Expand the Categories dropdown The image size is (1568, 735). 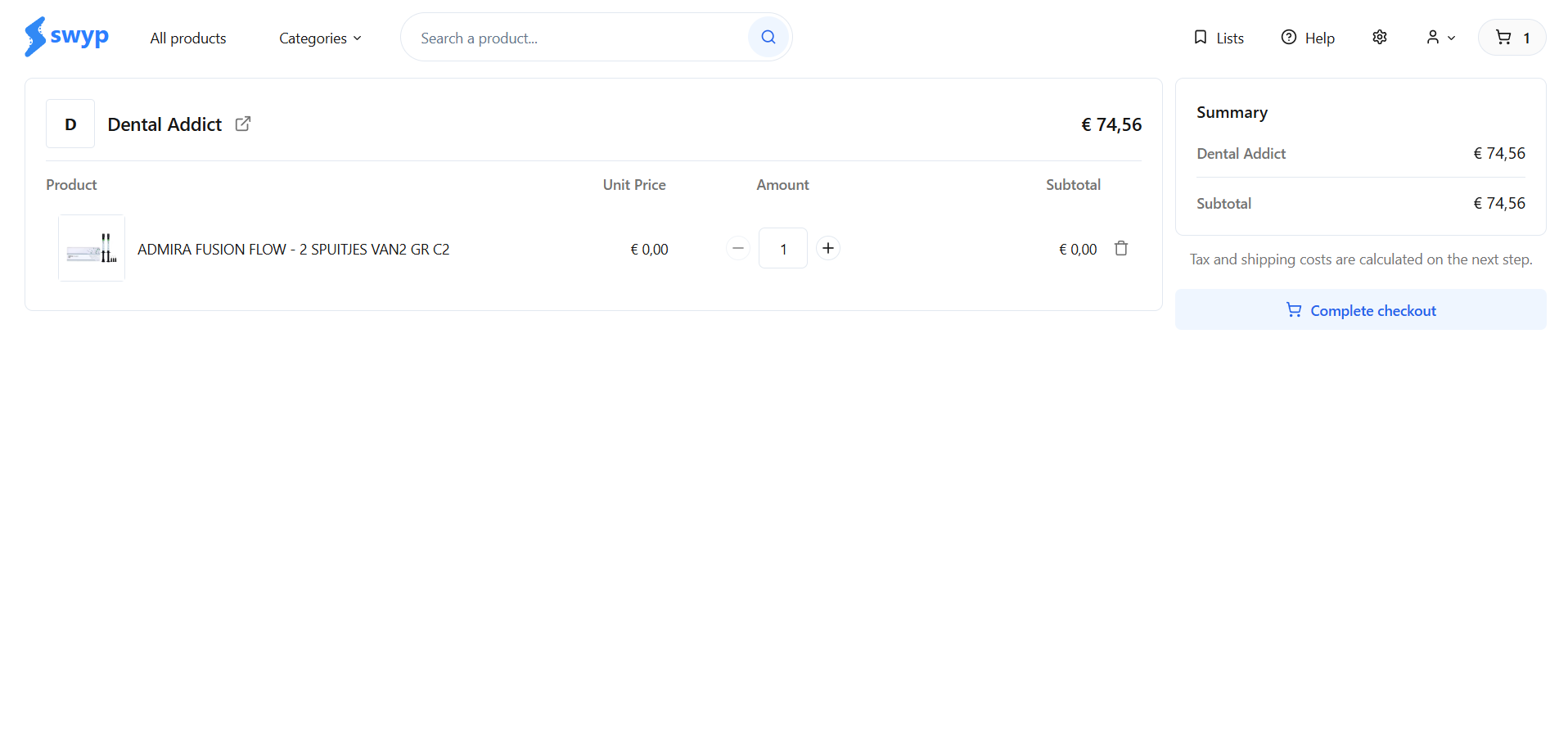pyautogui.click(x=320, y=38)
